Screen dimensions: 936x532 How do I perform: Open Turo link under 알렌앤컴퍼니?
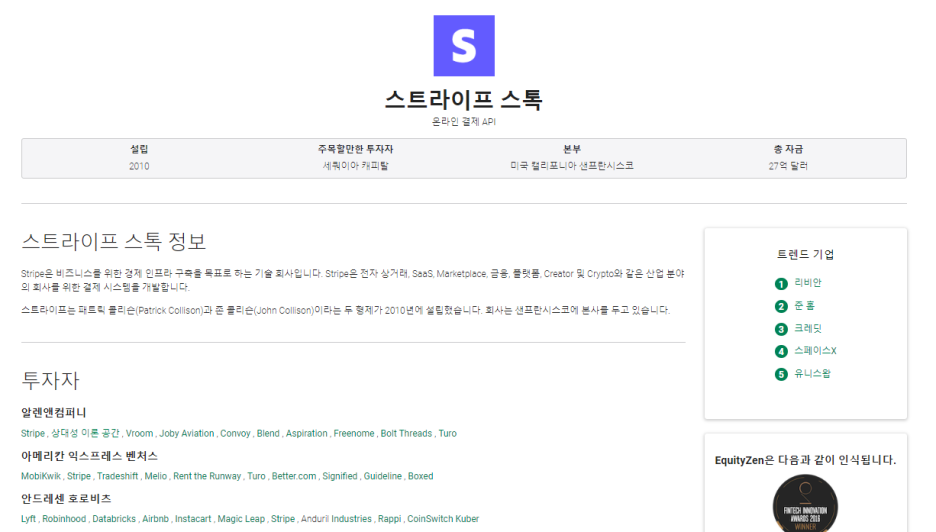tap(448, 433)
